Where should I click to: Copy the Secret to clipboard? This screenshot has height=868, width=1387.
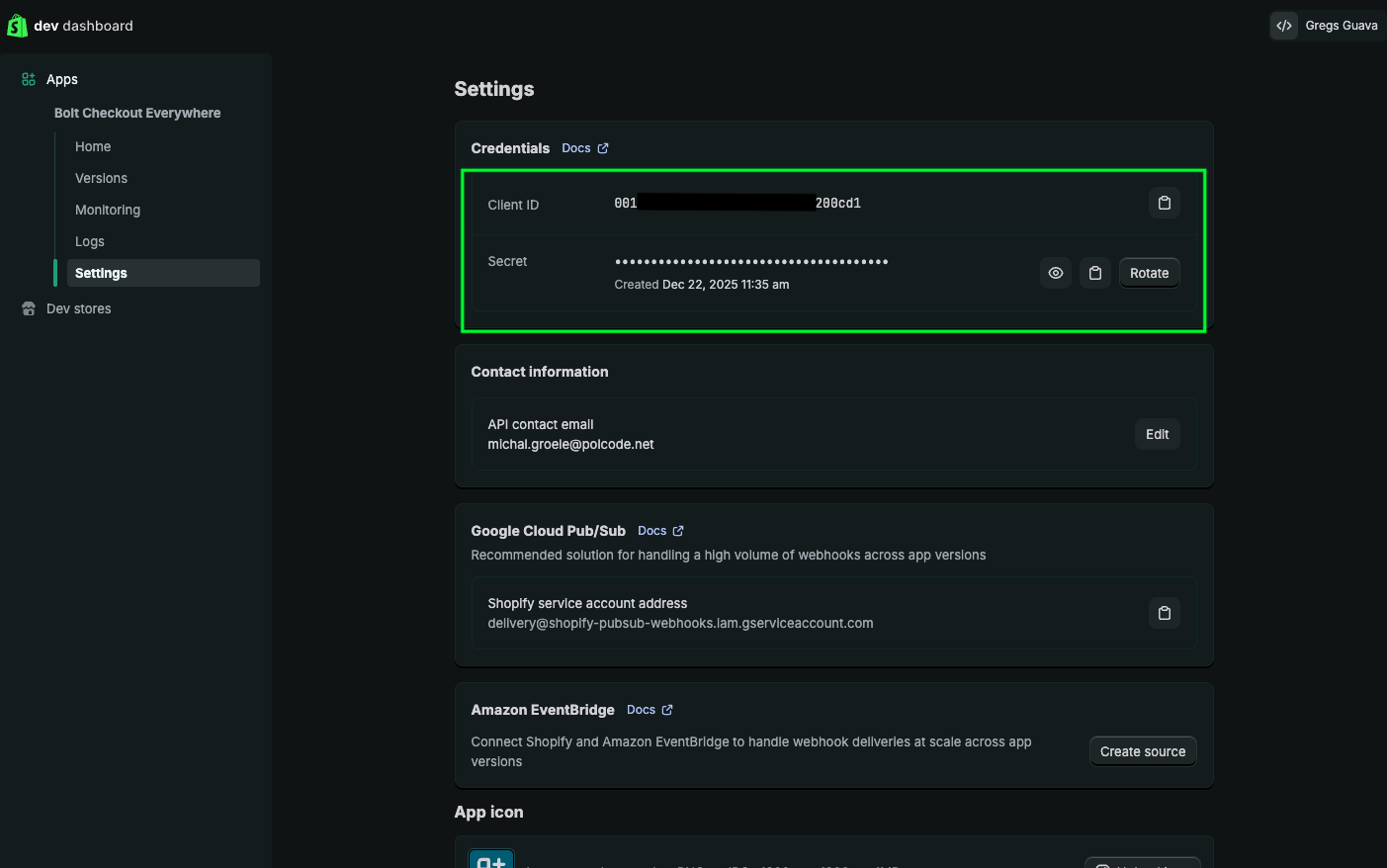pos(1094,273)
